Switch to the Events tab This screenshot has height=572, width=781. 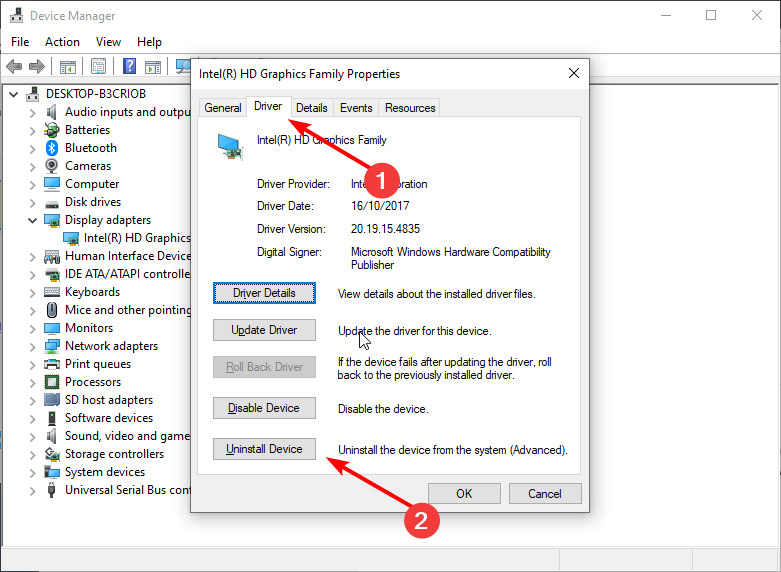coord(356,108)
